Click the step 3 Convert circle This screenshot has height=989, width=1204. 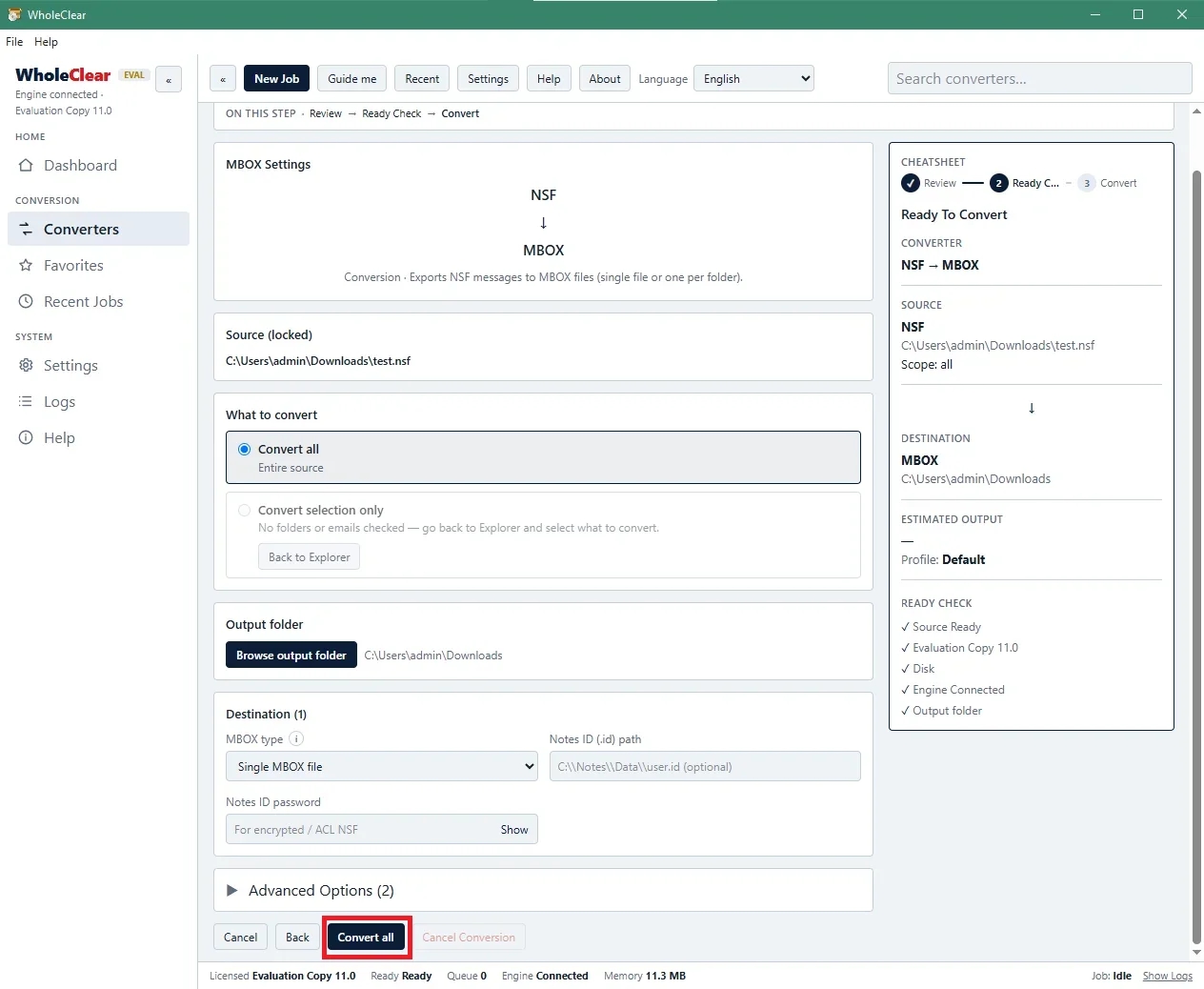click(x=1087, y=183)
